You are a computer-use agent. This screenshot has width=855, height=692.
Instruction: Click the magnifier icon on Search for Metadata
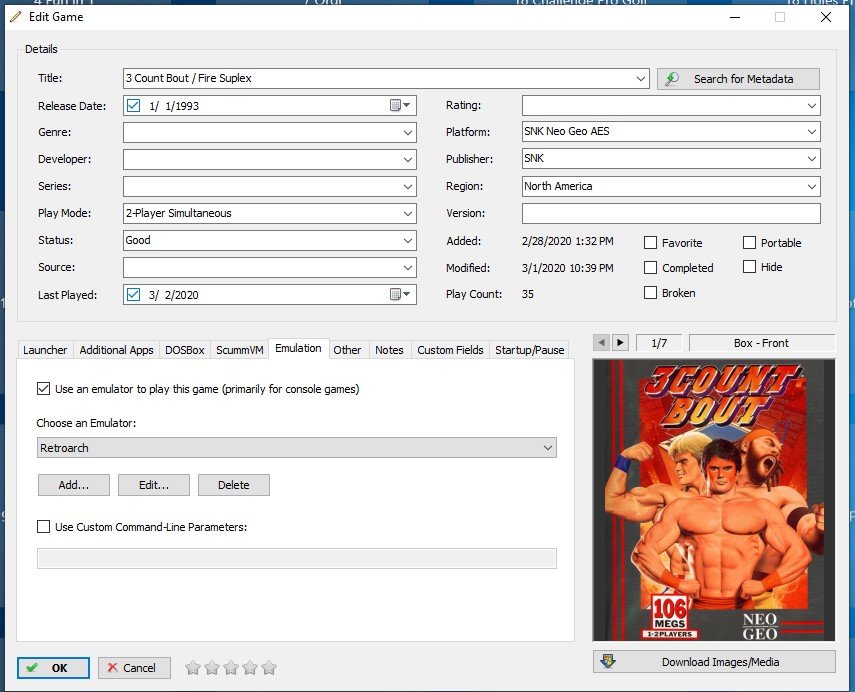[x=672, y=79]
